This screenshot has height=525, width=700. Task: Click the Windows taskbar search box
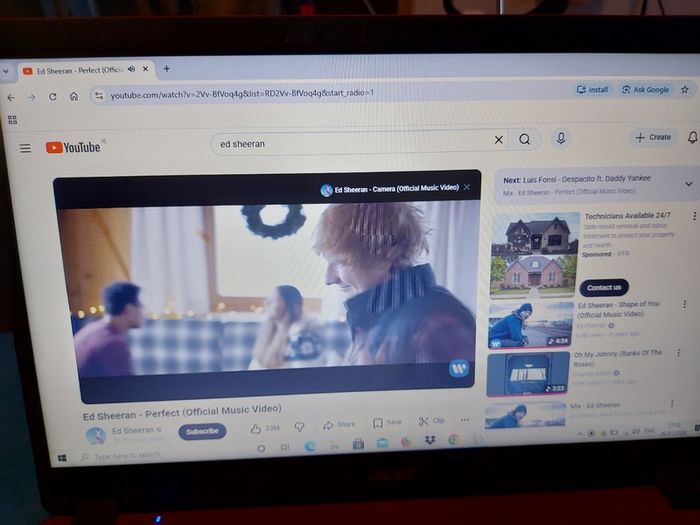tap(128, 456)
